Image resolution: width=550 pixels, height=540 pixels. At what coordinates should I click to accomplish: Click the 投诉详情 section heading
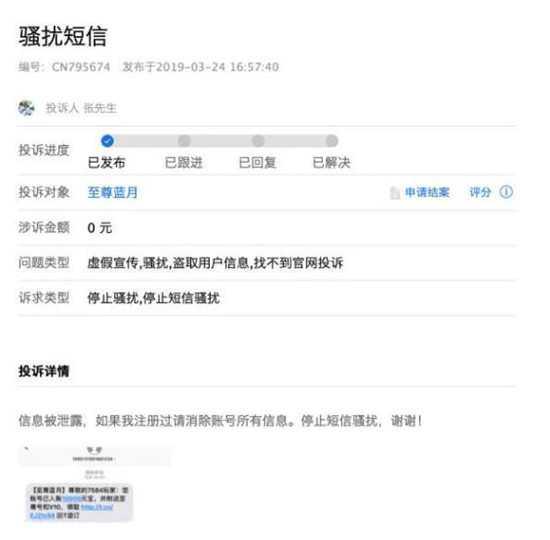coord(44,371)
